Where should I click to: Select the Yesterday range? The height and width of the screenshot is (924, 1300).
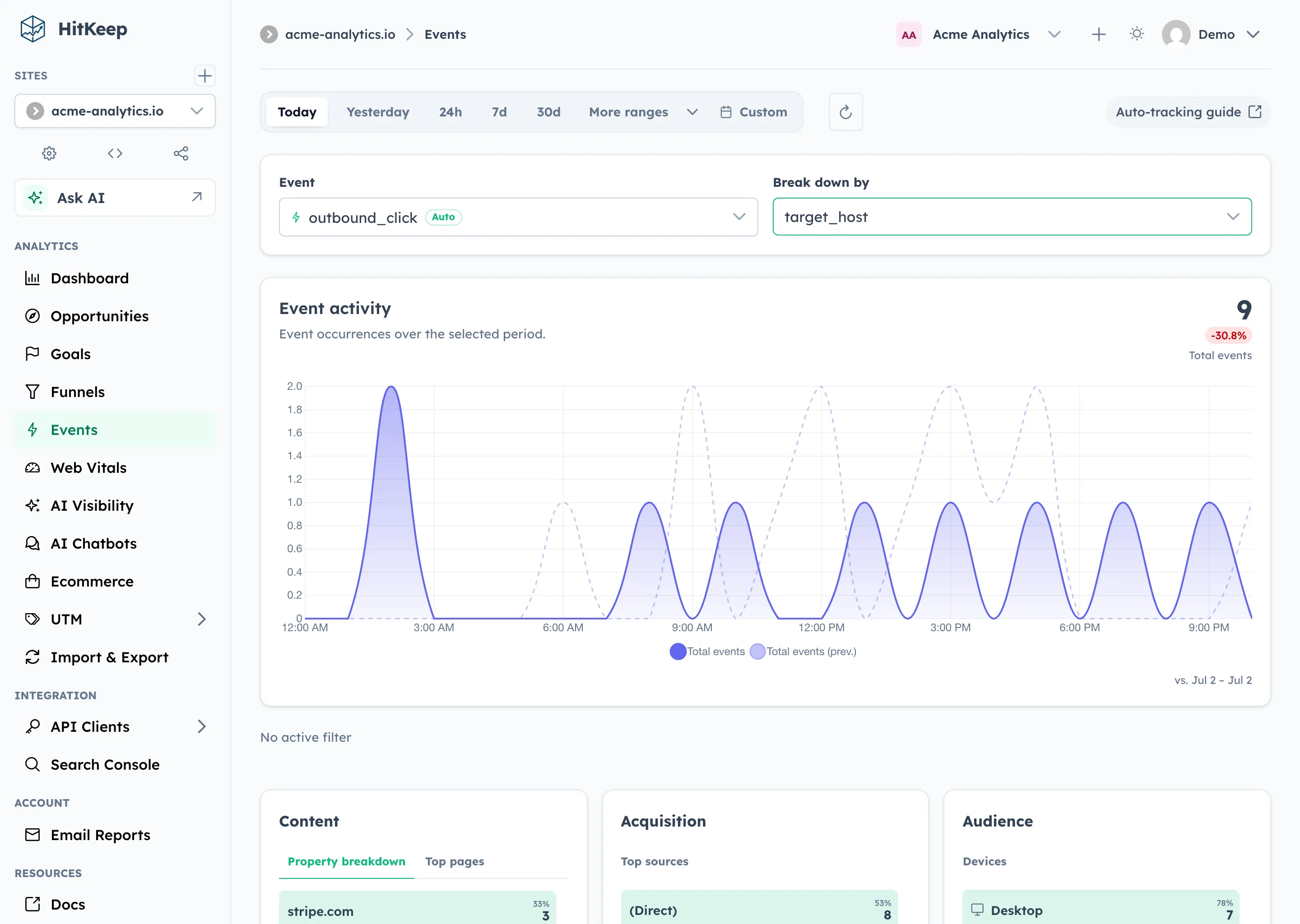pyautogui.click(x=378, y=112)
